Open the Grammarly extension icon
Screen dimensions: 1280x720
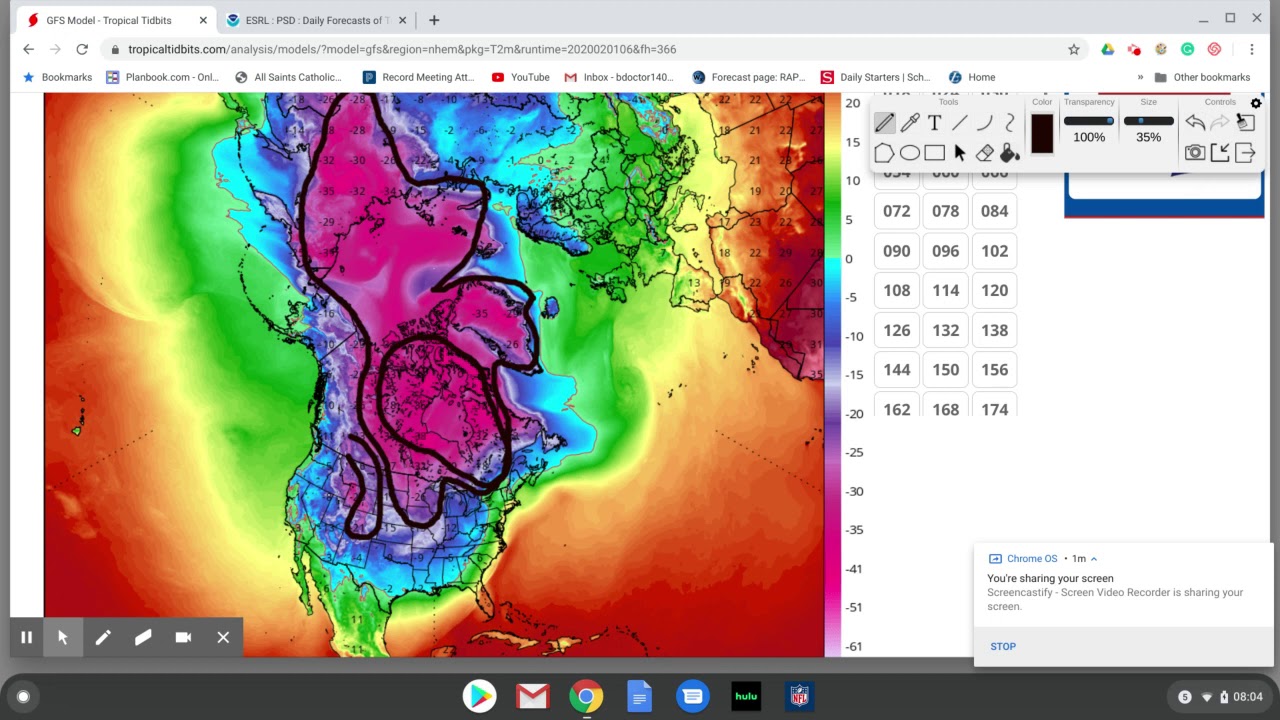click(1187, 49)
